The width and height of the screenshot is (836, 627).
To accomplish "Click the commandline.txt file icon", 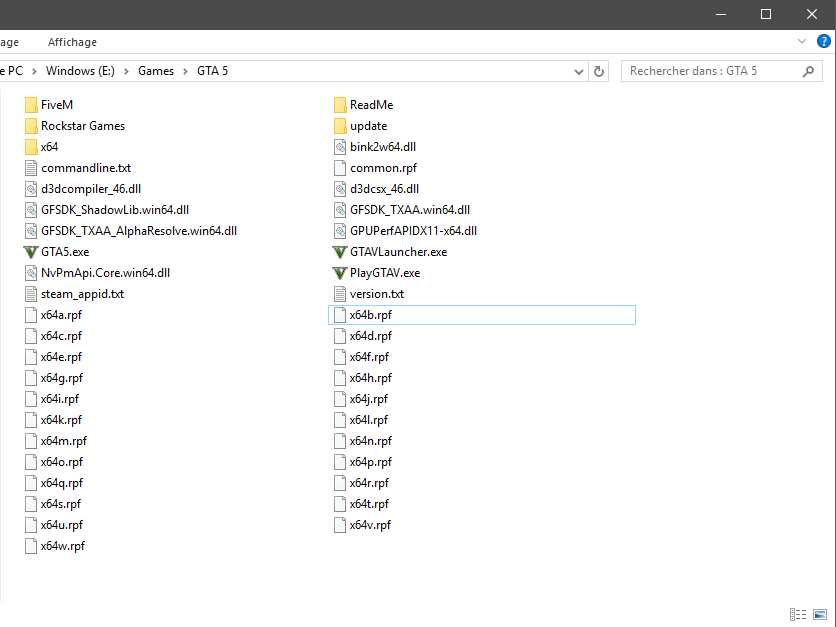I will (x=31, y=168).
